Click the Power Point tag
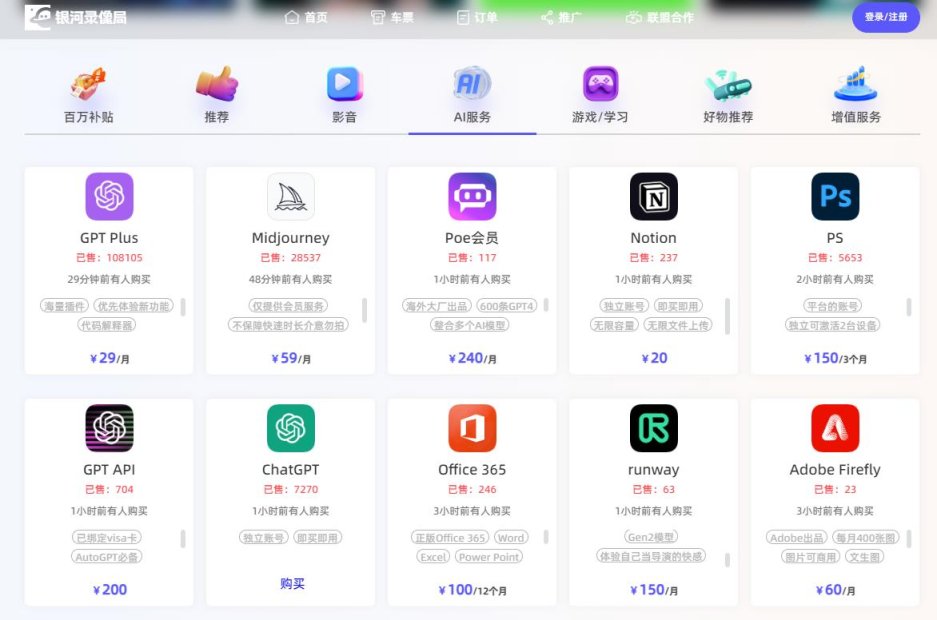 click(x=489, y=557)
